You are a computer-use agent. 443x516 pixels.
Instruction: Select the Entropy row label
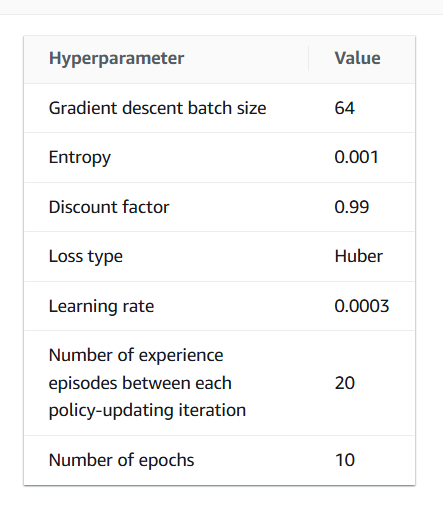[80, 157]
